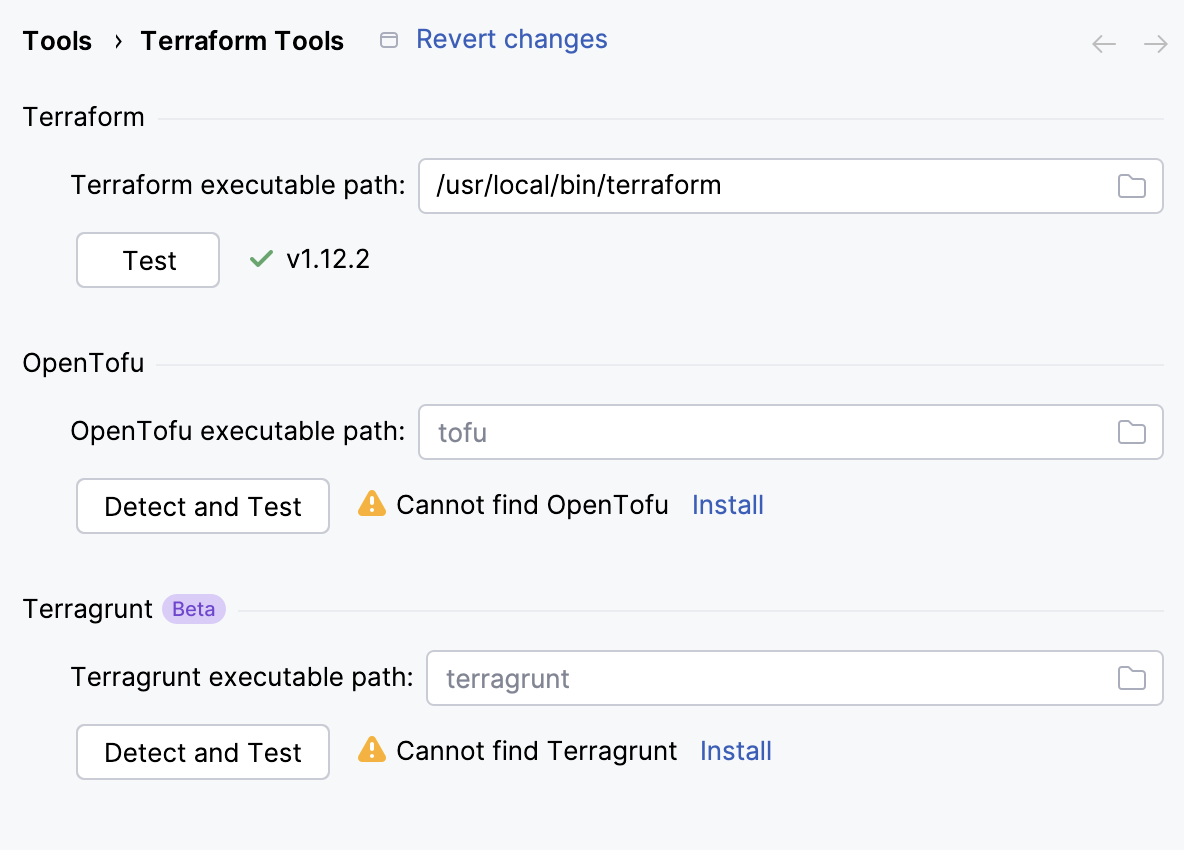Open folder browser for Terraform executable path
Image resolution: width=1184 pixels, height=850 pixels.
(1132, 186)
